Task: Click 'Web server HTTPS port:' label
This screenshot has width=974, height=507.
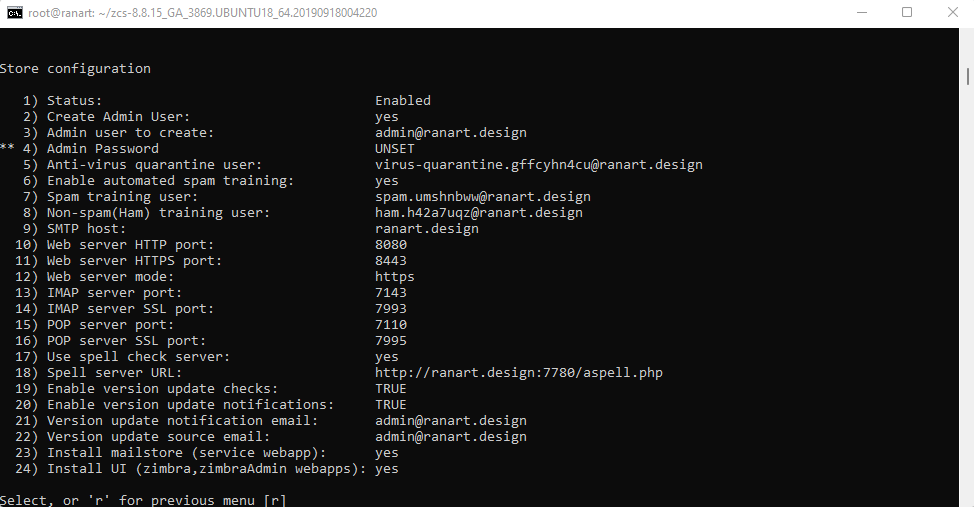Action: [134, 261]
